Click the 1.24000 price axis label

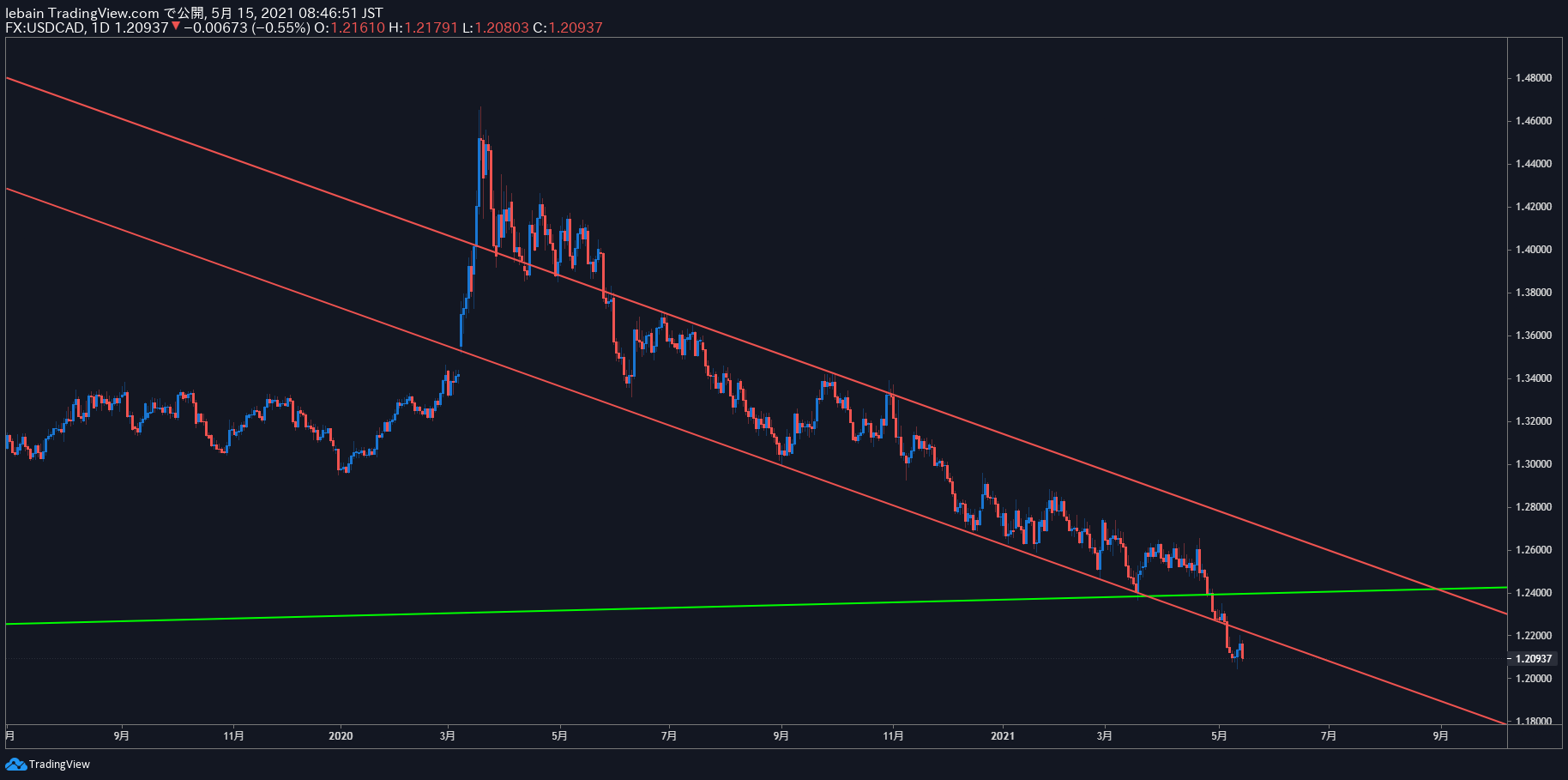pyautogui.click(x=1533, y=593)
